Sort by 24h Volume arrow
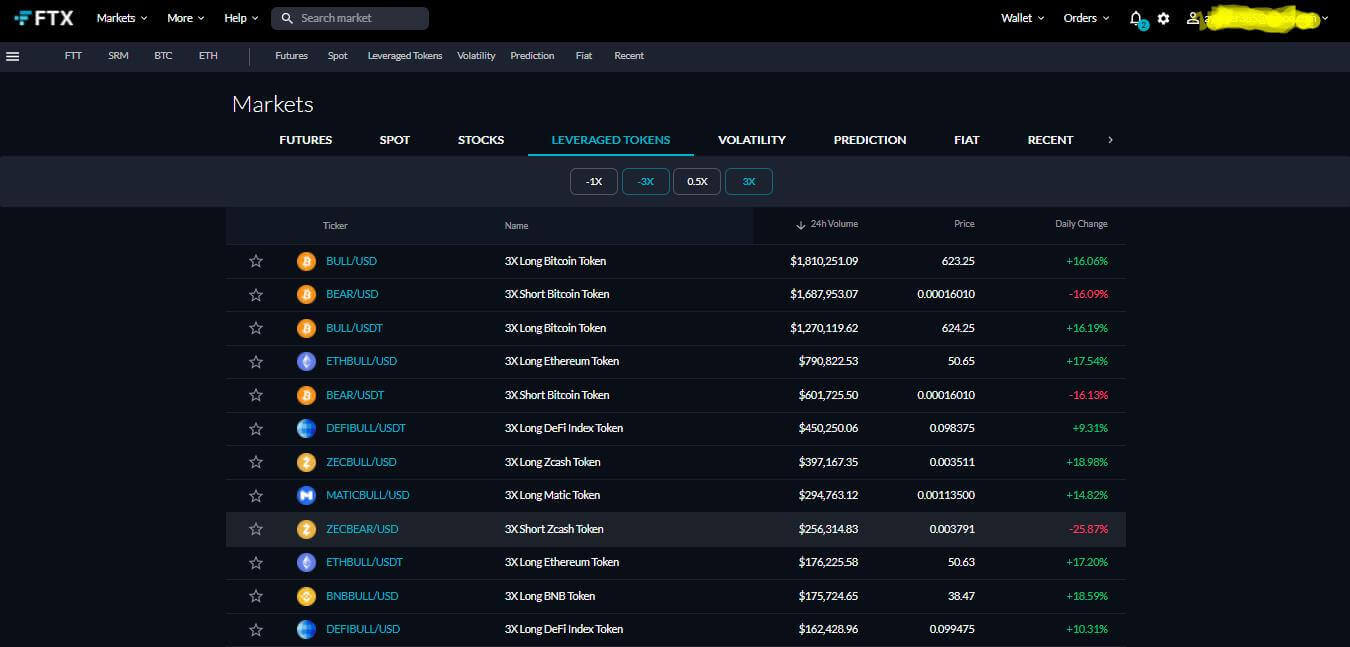The height and width of the screenshot is (647, 1350). [800, 225]
